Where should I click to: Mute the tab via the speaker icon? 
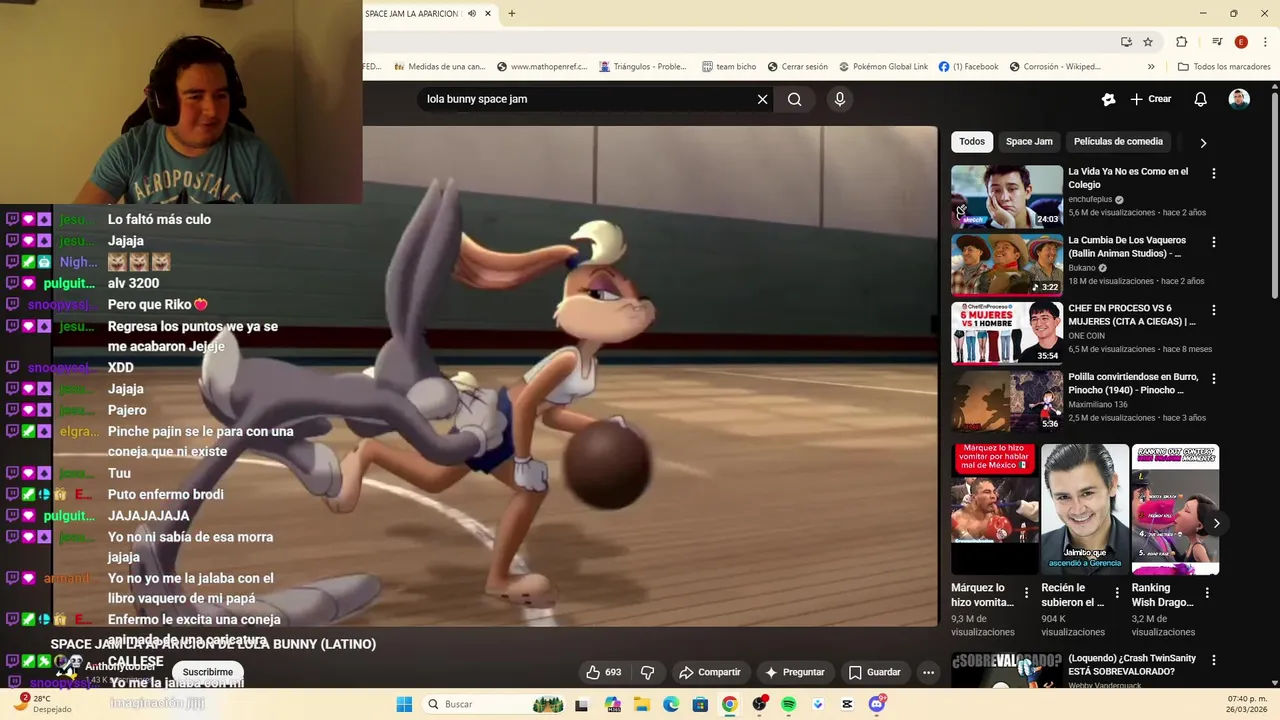[x=472, y=14]
